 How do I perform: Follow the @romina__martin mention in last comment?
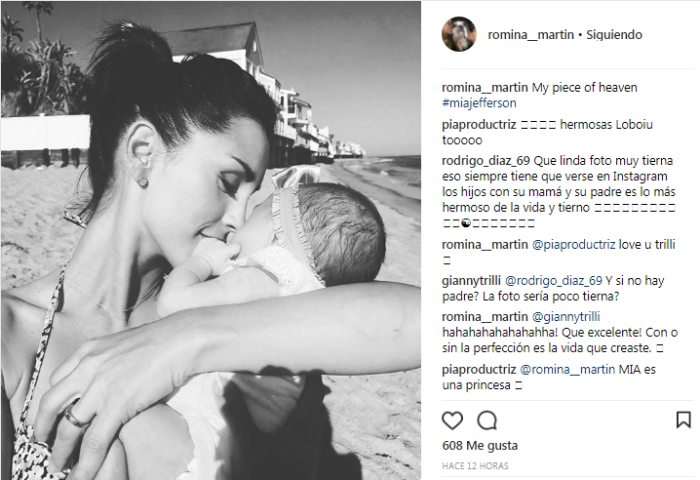click(x=567, y=370)
